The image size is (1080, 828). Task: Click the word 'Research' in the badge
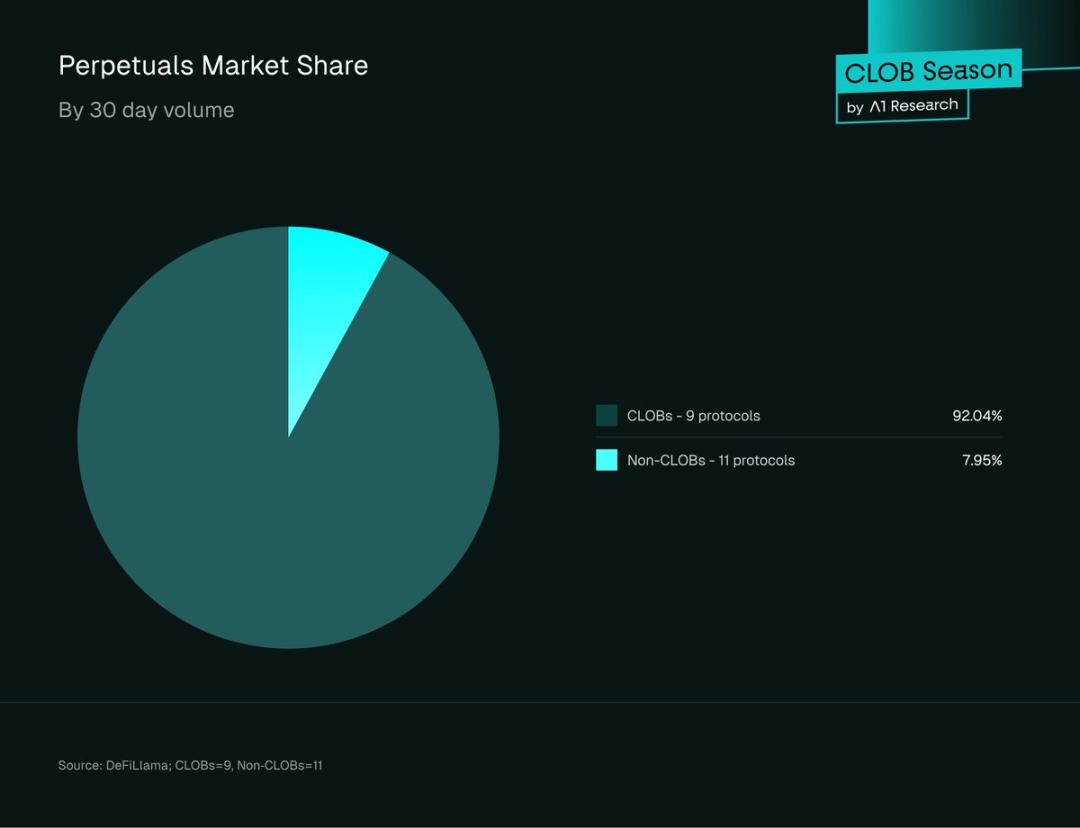tap(924, 105)
